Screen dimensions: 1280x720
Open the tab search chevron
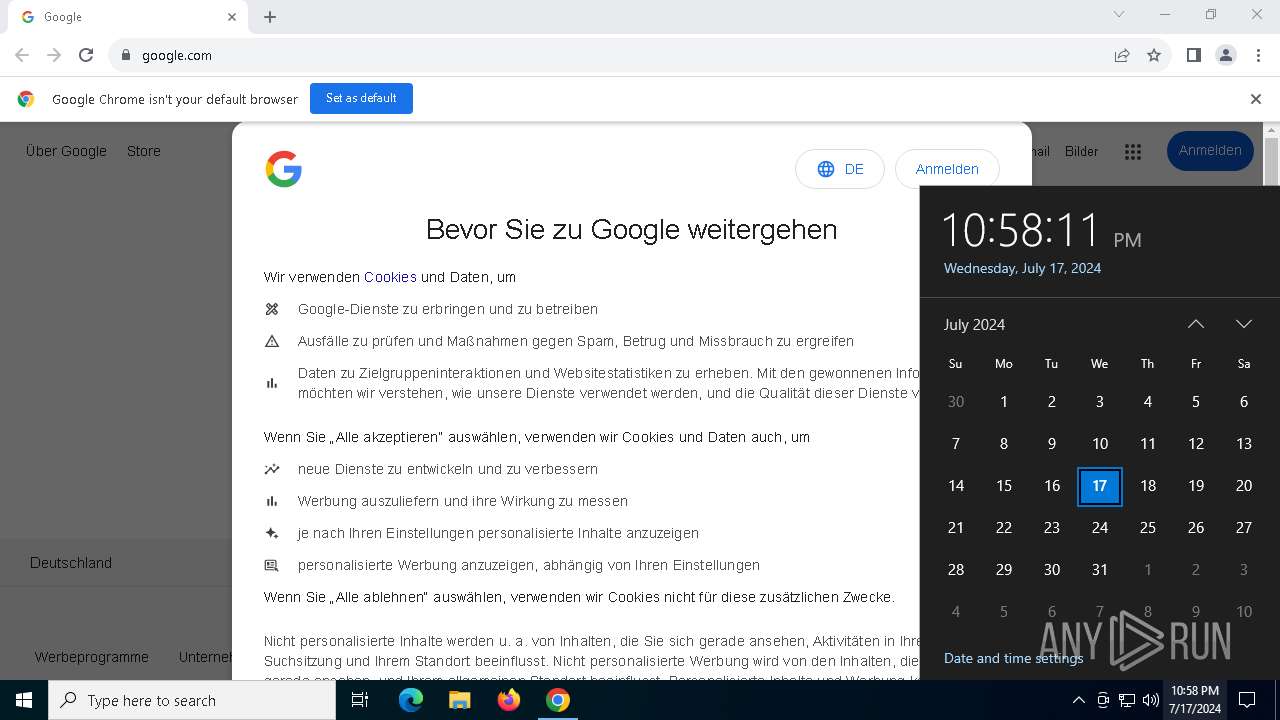point(1119,15)
